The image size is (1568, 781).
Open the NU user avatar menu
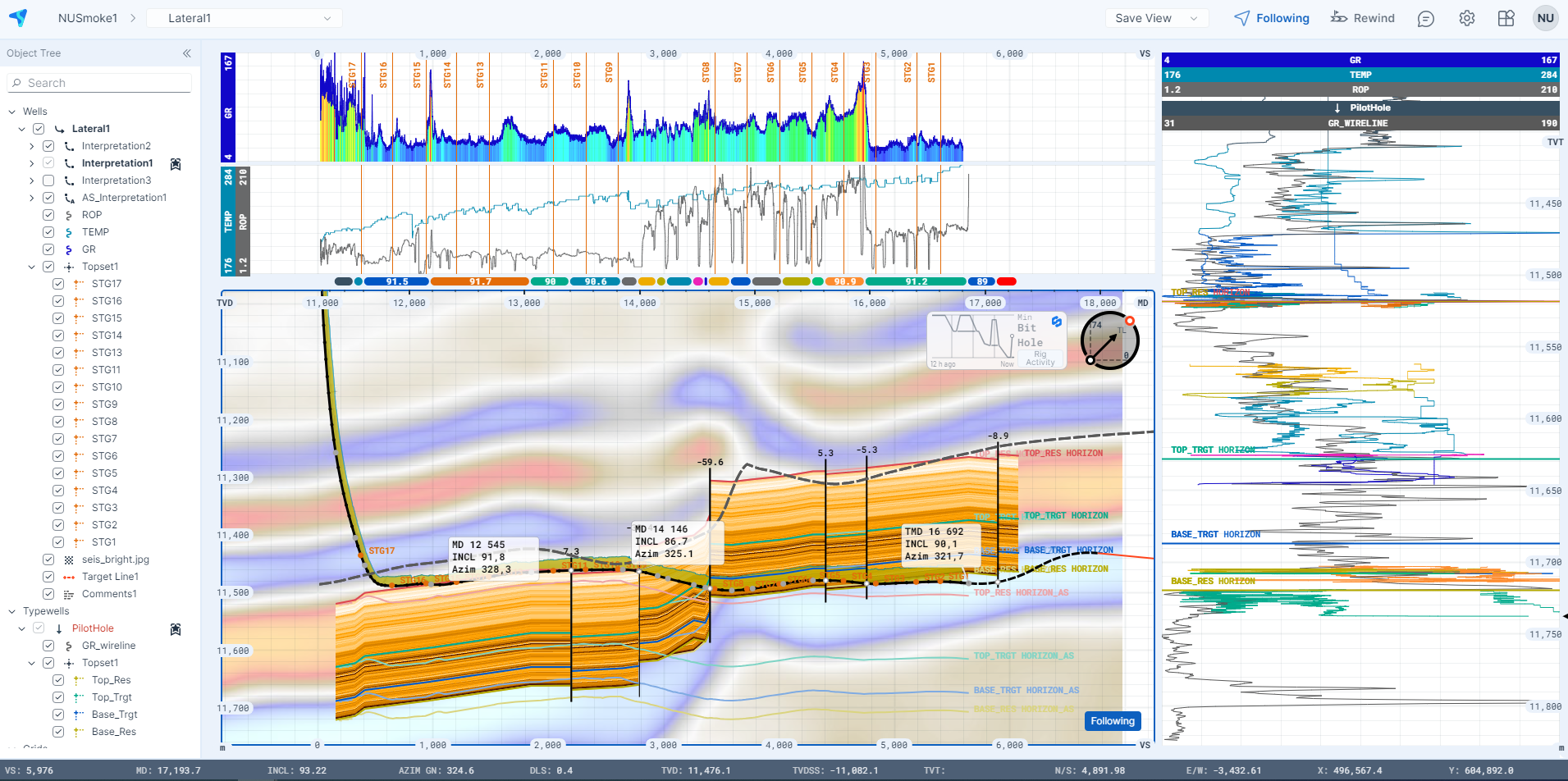(1546, 18)
